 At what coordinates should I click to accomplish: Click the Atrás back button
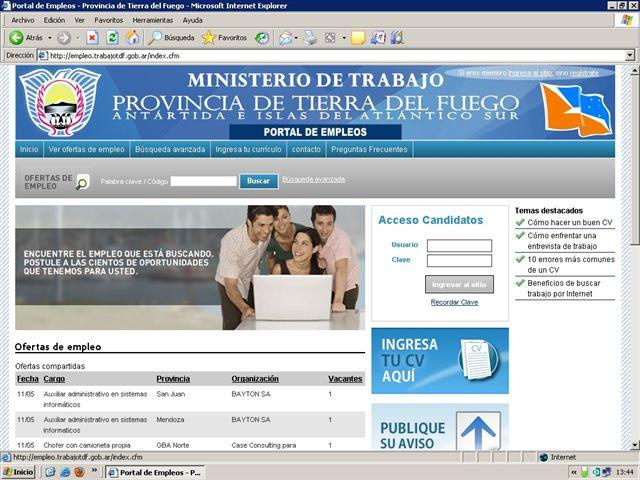pos(26,38)
